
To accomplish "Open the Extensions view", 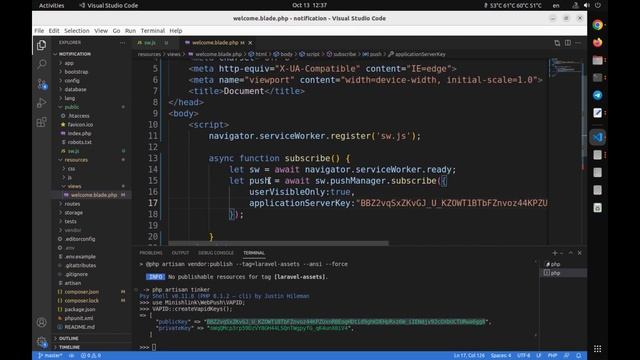I will pyautogui.click(x=42, y=122).
